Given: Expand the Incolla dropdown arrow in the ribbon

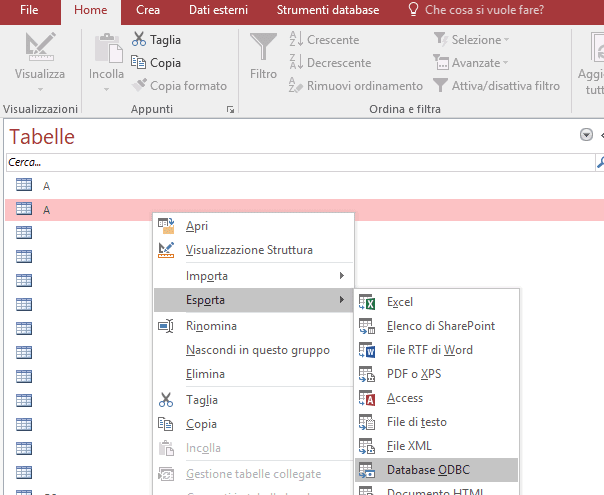Looking at the screenshot, I should (106, 89).
